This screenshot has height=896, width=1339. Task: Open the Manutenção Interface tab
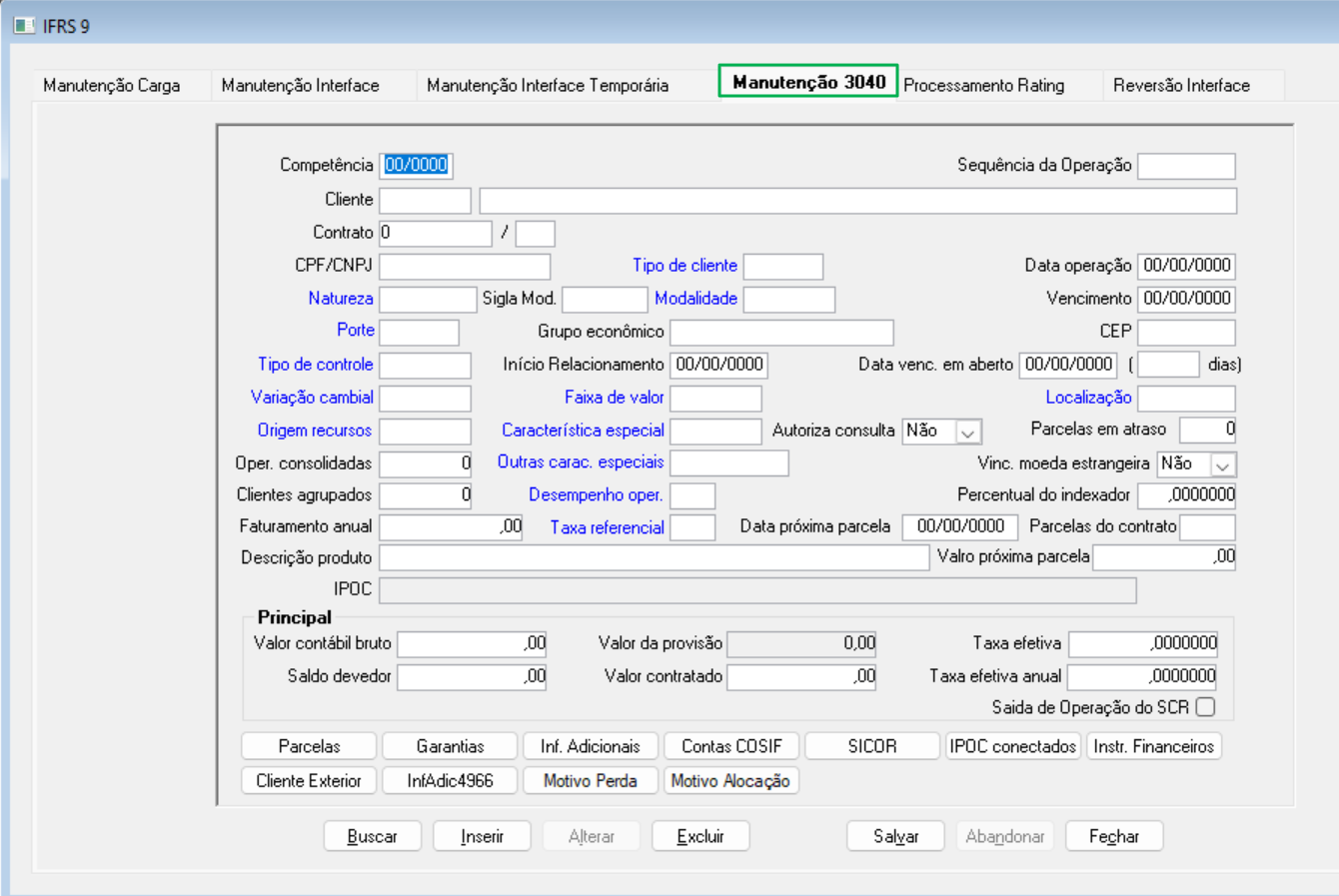coord(301,86)
